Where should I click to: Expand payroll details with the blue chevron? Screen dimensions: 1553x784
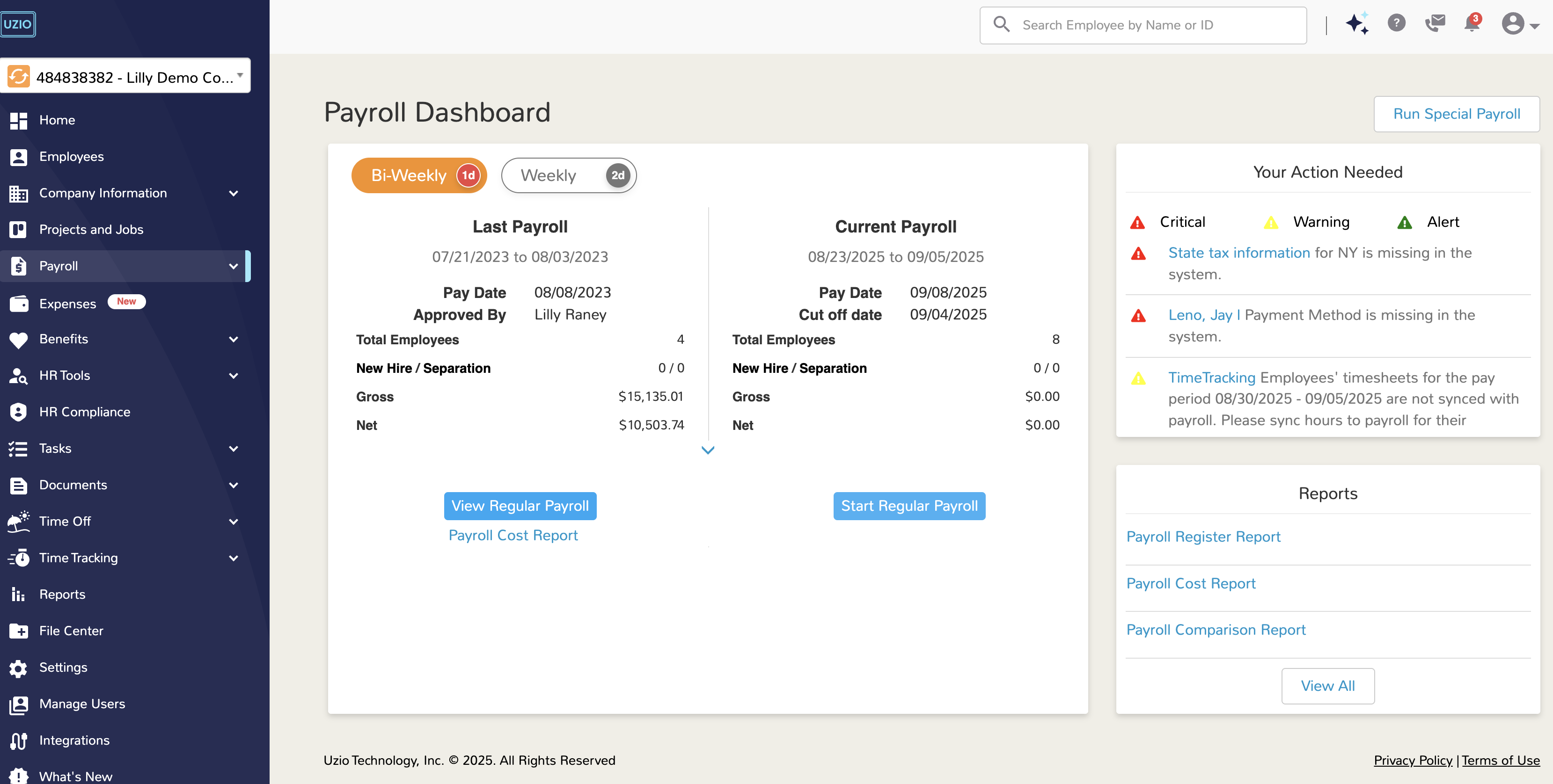click(x=708, y=450)
